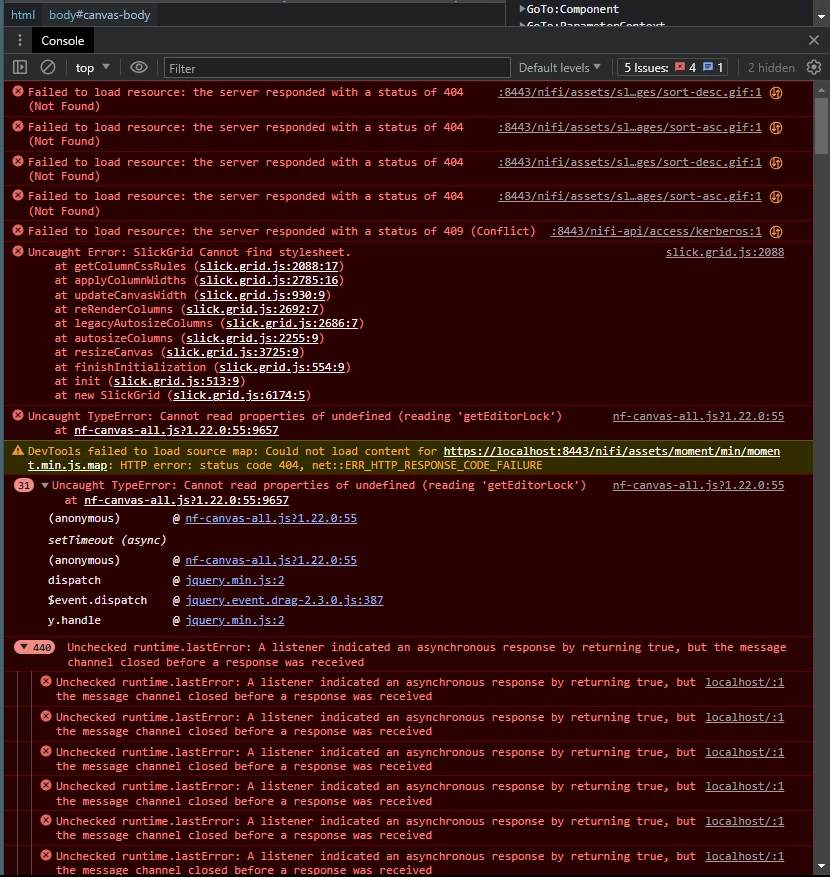Click the "setTimeout (async)" stack row
The height and width of the screenshot is (877, 830).
(x=107, y=540)
